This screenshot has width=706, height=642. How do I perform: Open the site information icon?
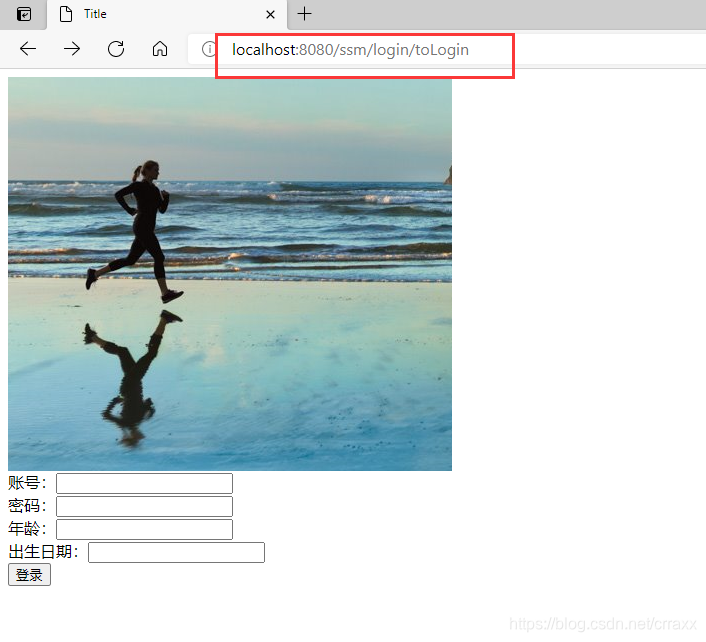208,49
